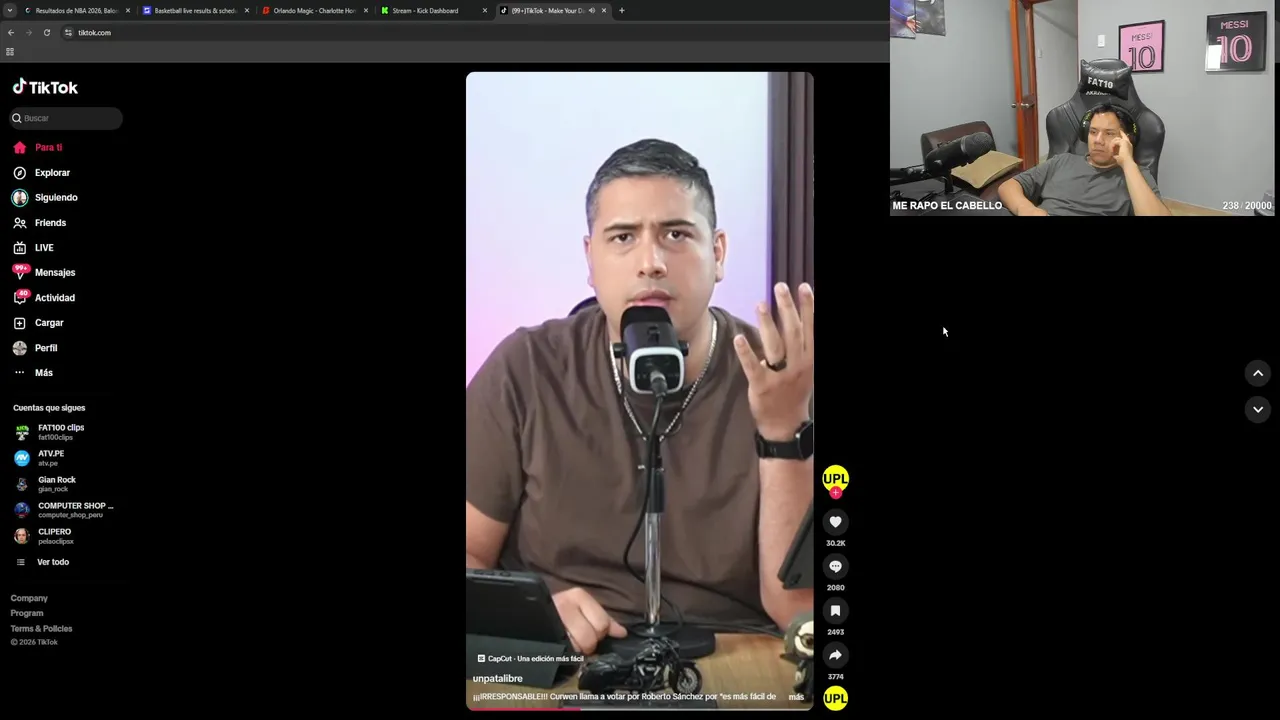Click the LIVE camera icon
Screen dimensions: 1280x720
click(x=19, y=248)
